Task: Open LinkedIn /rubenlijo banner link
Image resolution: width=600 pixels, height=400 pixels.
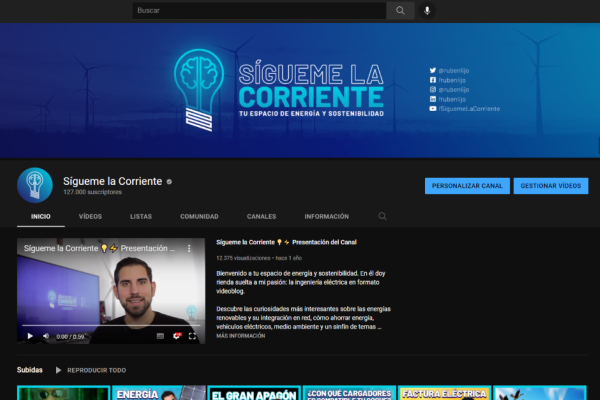Action: (x=448, y=99)
